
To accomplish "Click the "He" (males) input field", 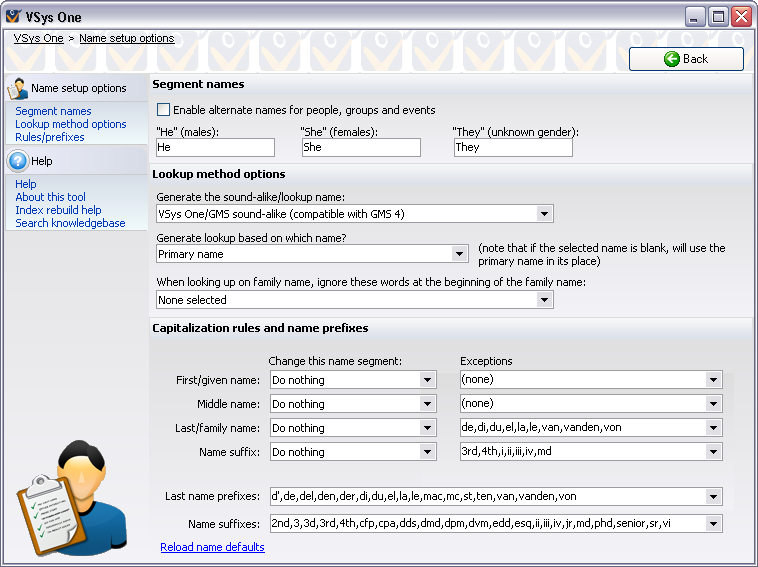I will tap(216, 147).
